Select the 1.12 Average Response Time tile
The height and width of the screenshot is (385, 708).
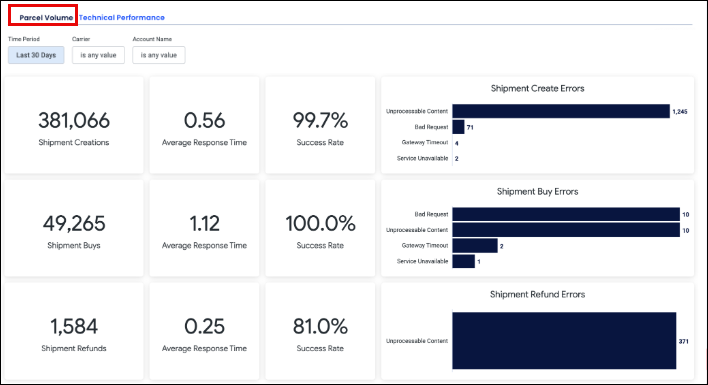coord(205,228)
